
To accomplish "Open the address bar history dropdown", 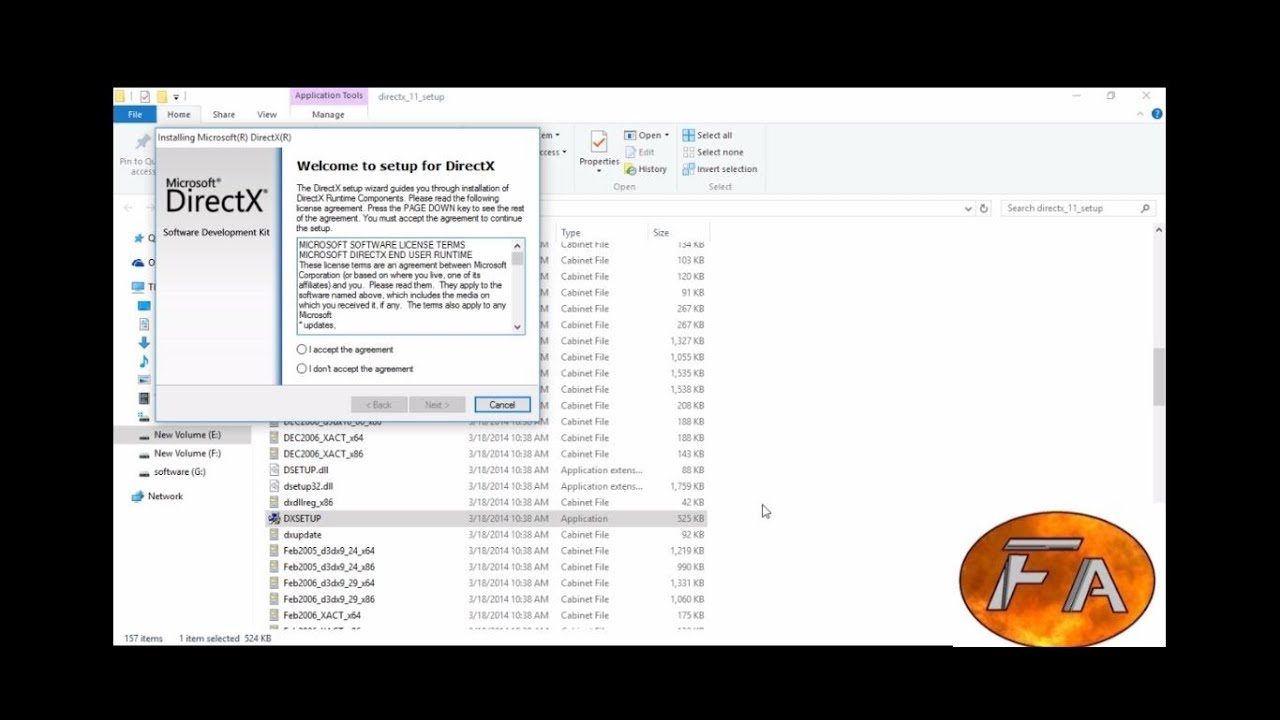I will [x=968, y=208].
